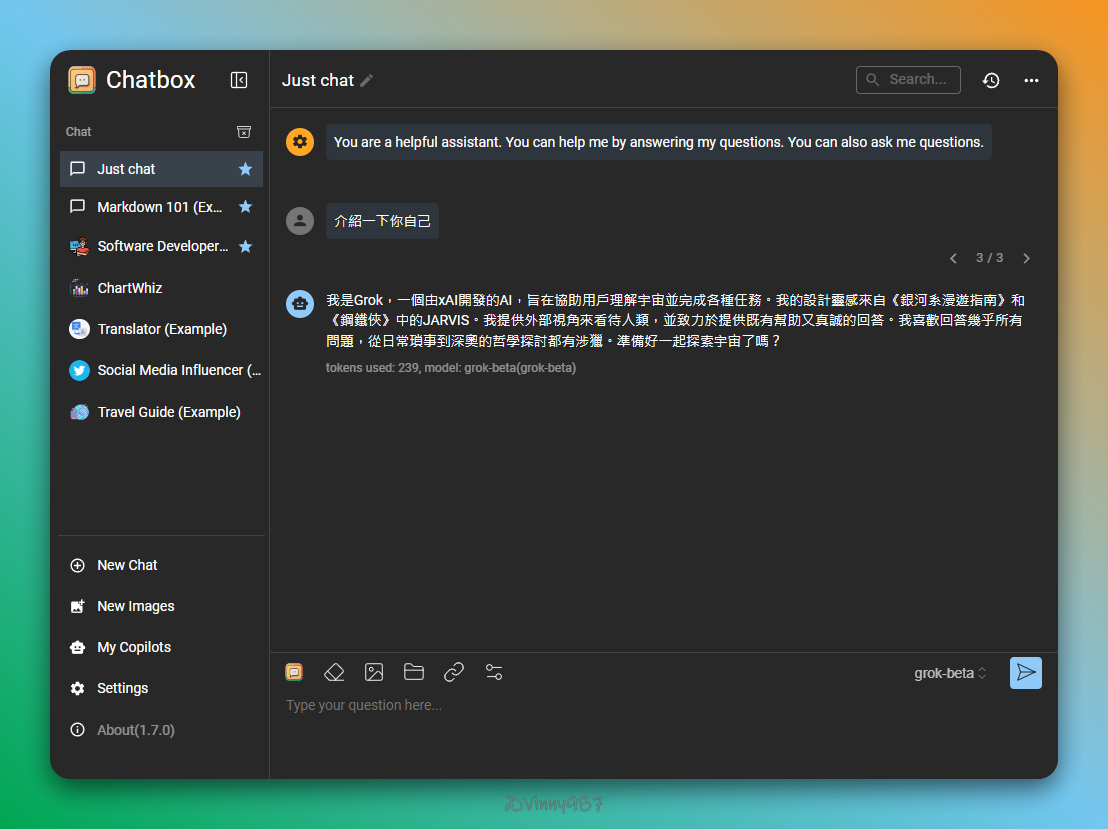The width and height of the screenshot is (1108, 829).
Task: Click the eraser icon to clear messages
Action: pos(334,672)
